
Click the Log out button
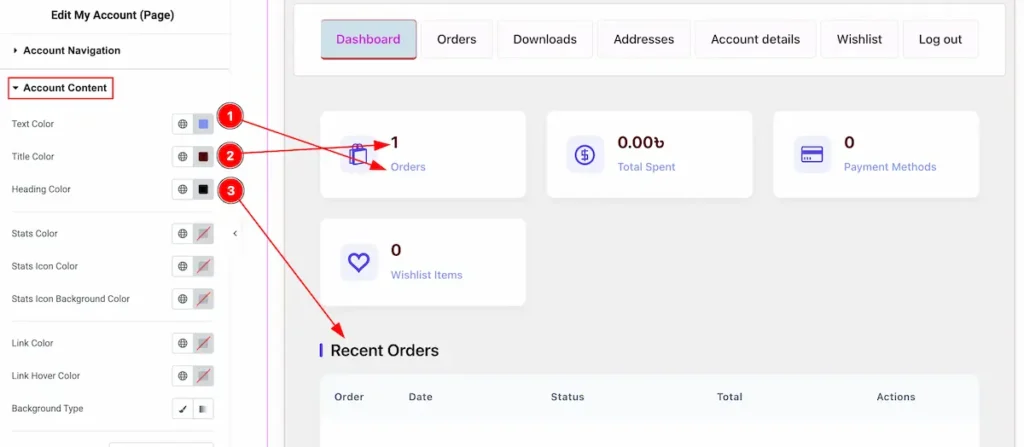[939, 40]
